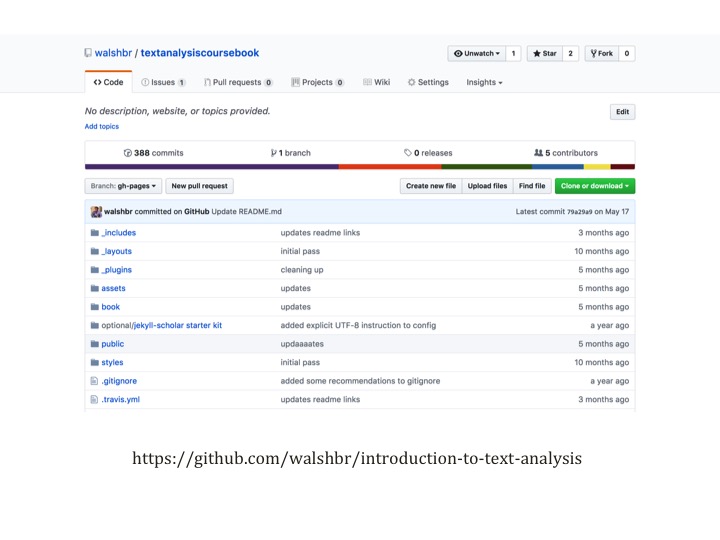Click the purple segment of language bar

click(x=212, y=167)
